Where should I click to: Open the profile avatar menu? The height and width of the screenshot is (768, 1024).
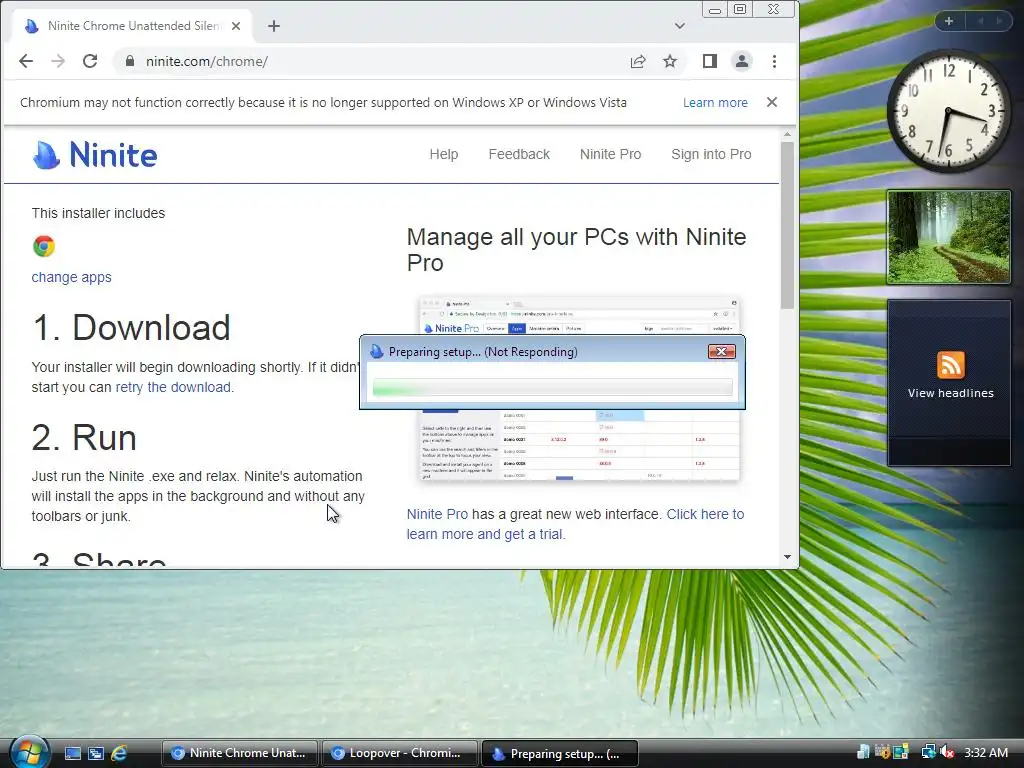(742, 61)
